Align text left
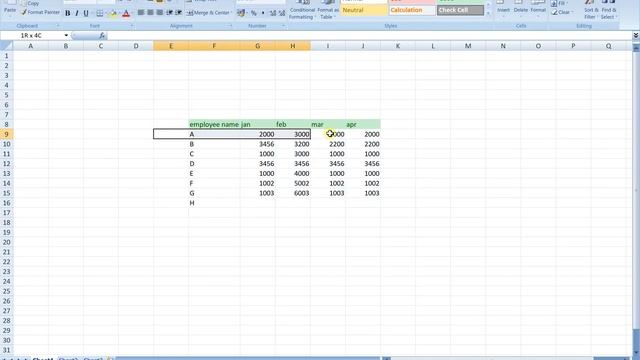This screenshot has width=640, height=360. point(141,13)
